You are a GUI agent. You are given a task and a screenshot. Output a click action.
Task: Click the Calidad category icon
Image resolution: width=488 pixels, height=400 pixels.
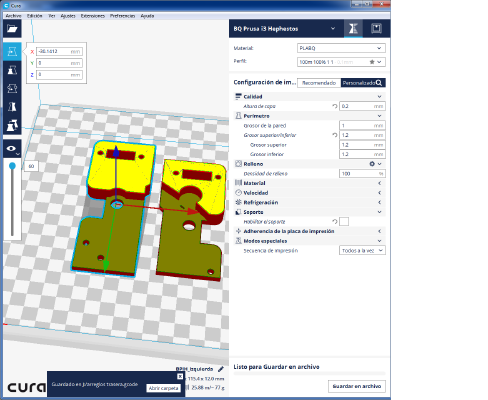(238, 97)
